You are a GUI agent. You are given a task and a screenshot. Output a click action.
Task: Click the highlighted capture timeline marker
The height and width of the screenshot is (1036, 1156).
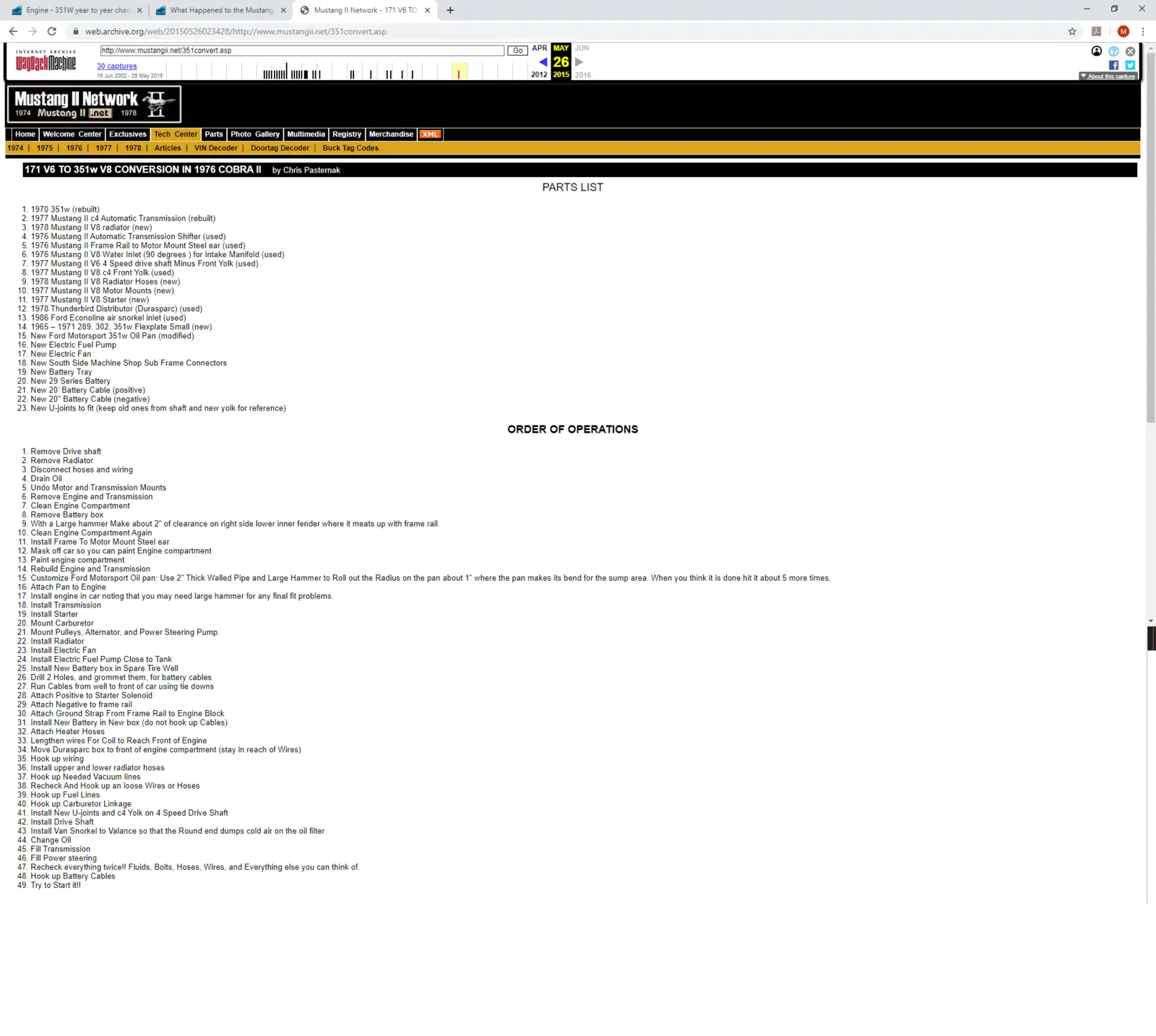point(459,72)
